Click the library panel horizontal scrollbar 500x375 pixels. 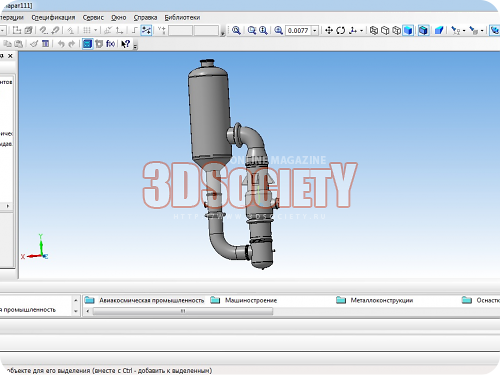[x=183, y=311]
